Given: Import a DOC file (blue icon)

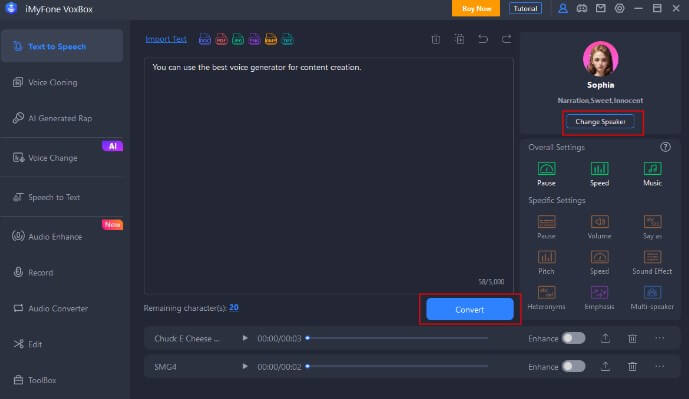Looking at the screenshot, I should [205, 40].
